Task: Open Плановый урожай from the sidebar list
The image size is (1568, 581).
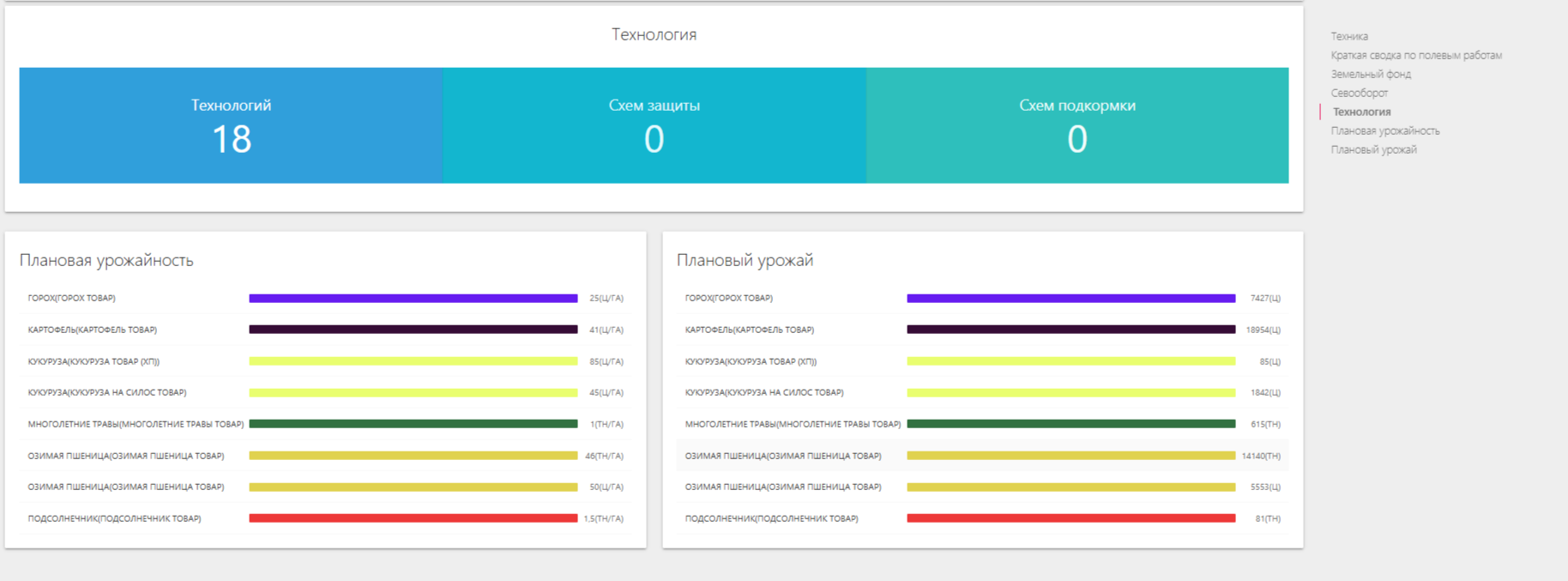Action: [1373, 149]
